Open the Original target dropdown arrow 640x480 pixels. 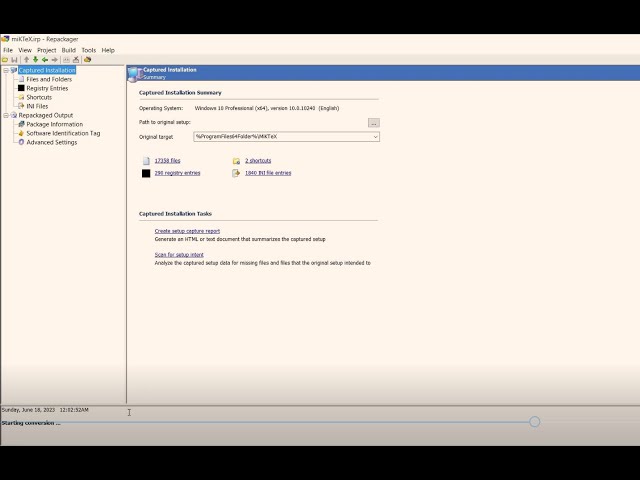click(x=375, y=137)
